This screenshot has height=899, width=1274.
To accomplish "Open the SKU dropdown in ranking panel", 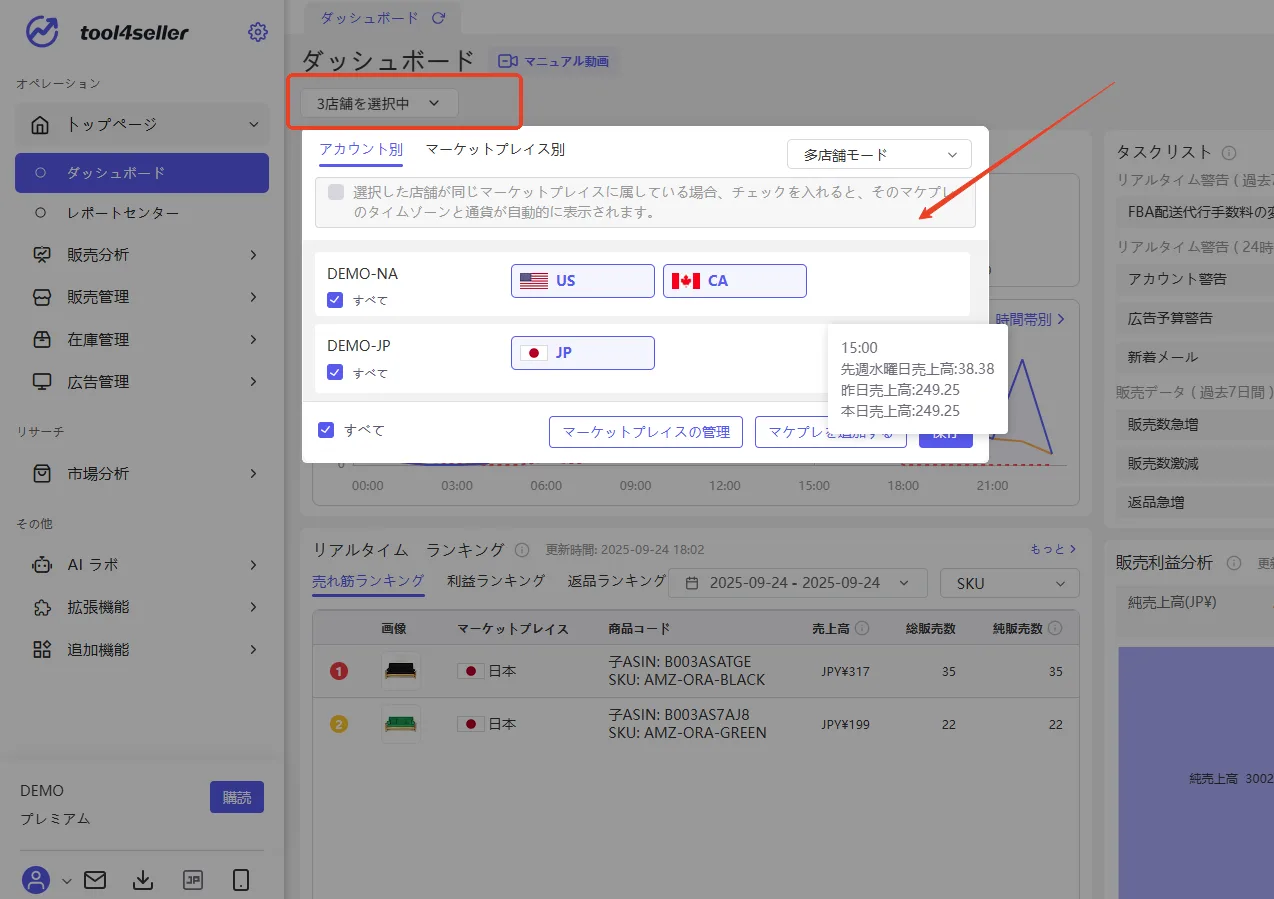I will pos(1010,583).
